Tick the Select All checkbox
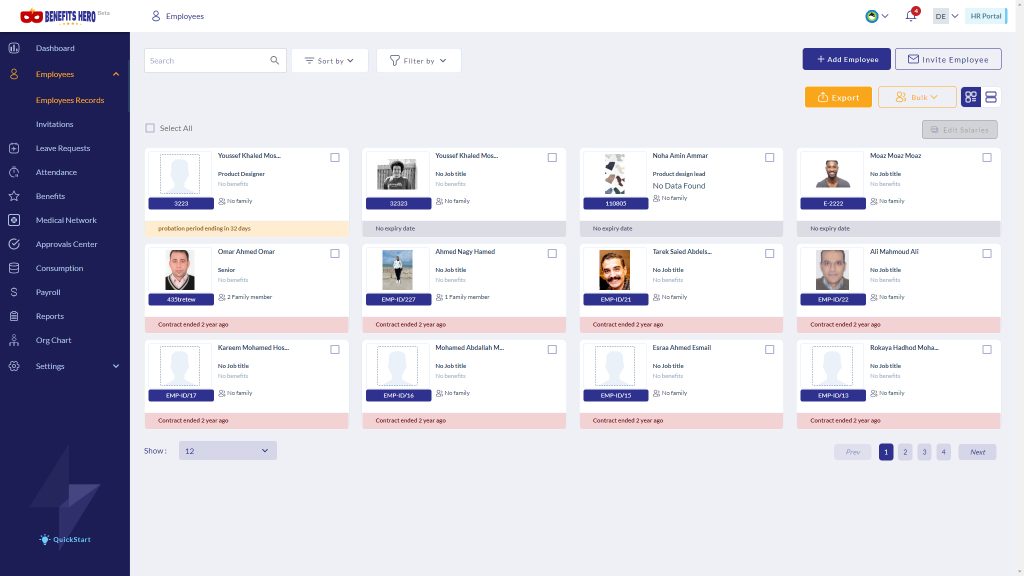Screen dimensions: 1024x576 pos(150,128)
